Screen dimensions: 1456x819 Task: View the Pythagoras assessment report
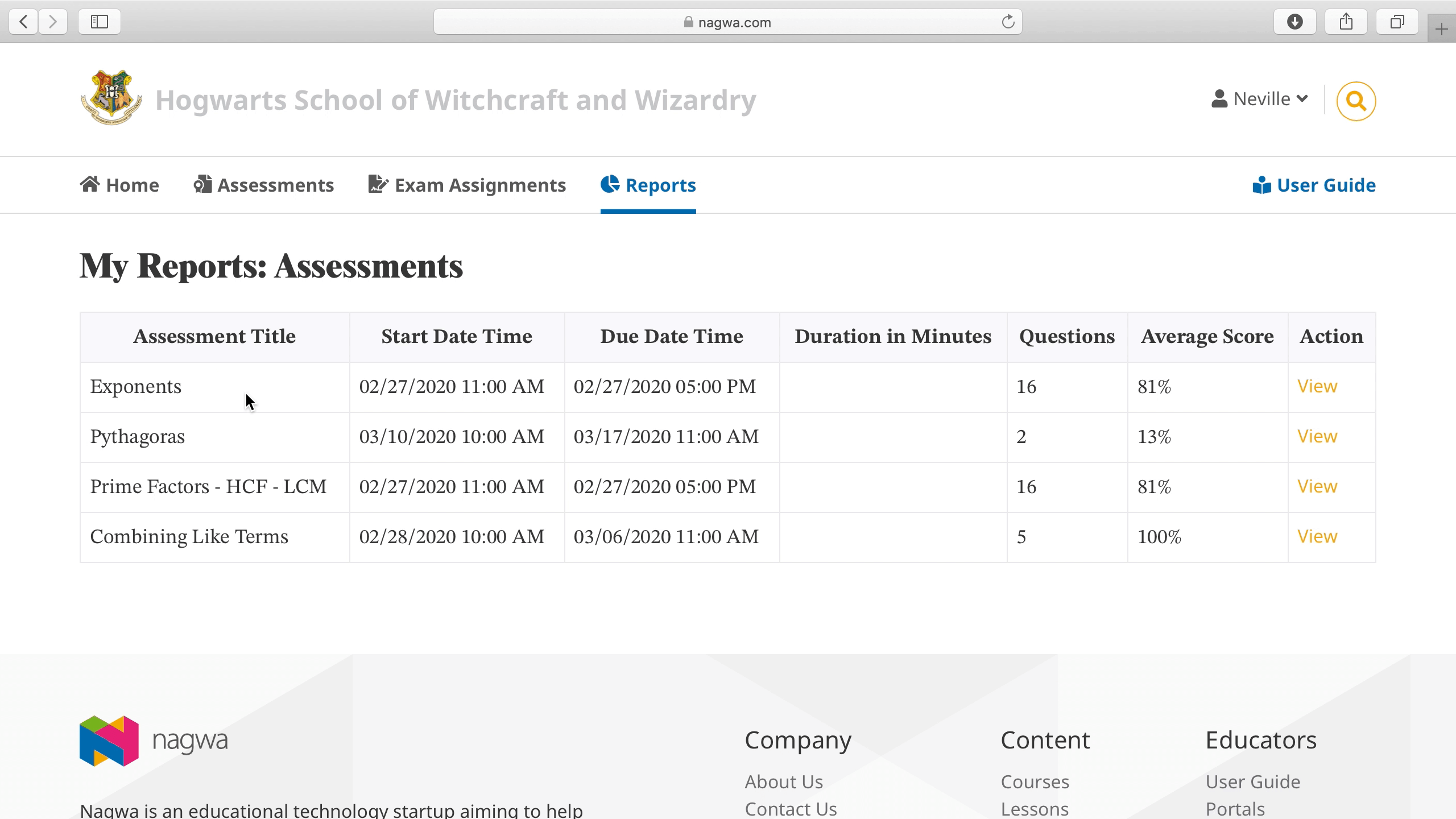point(1317,436)
